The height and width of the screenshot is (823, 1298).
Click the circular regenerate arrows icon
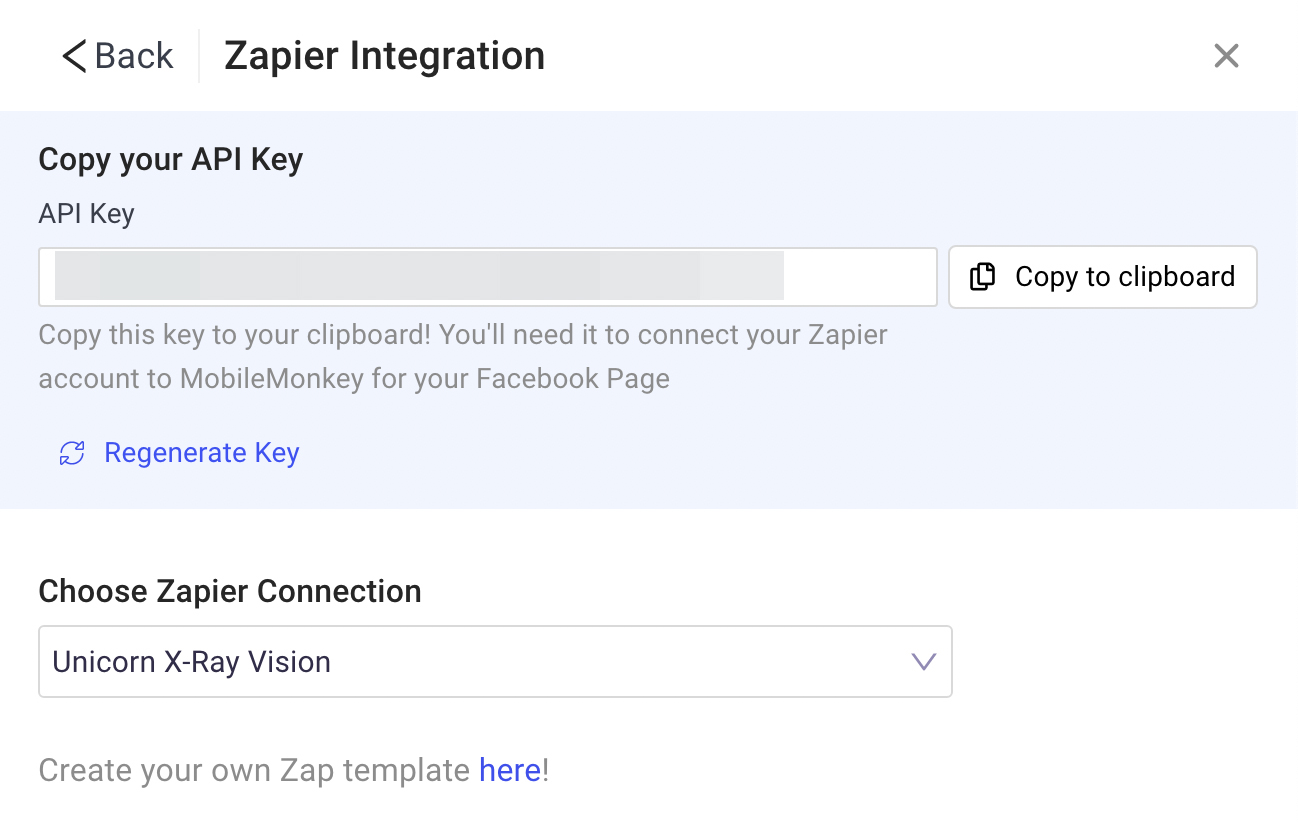[x=72, y=453]
